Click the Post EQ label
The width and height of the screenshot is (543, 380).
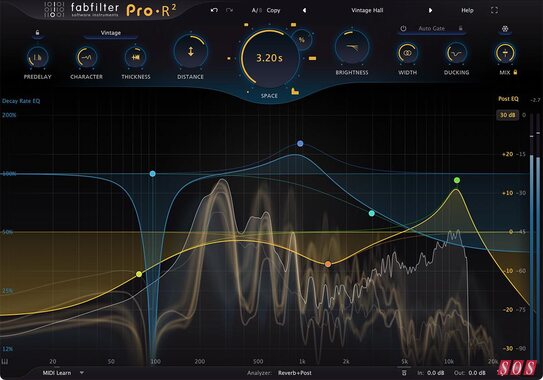508,99
